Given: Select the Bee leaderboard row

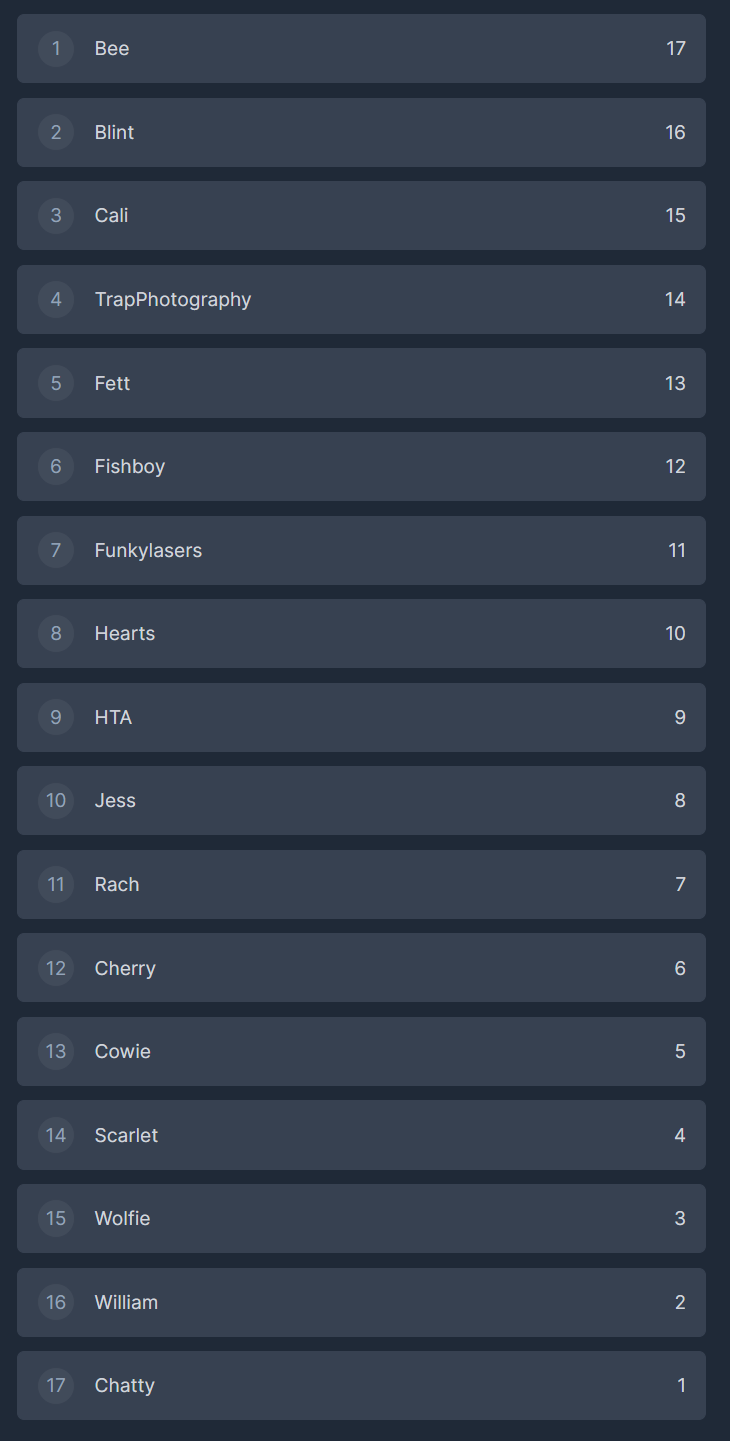Looking at the screenshot, I should pos(361,48).
